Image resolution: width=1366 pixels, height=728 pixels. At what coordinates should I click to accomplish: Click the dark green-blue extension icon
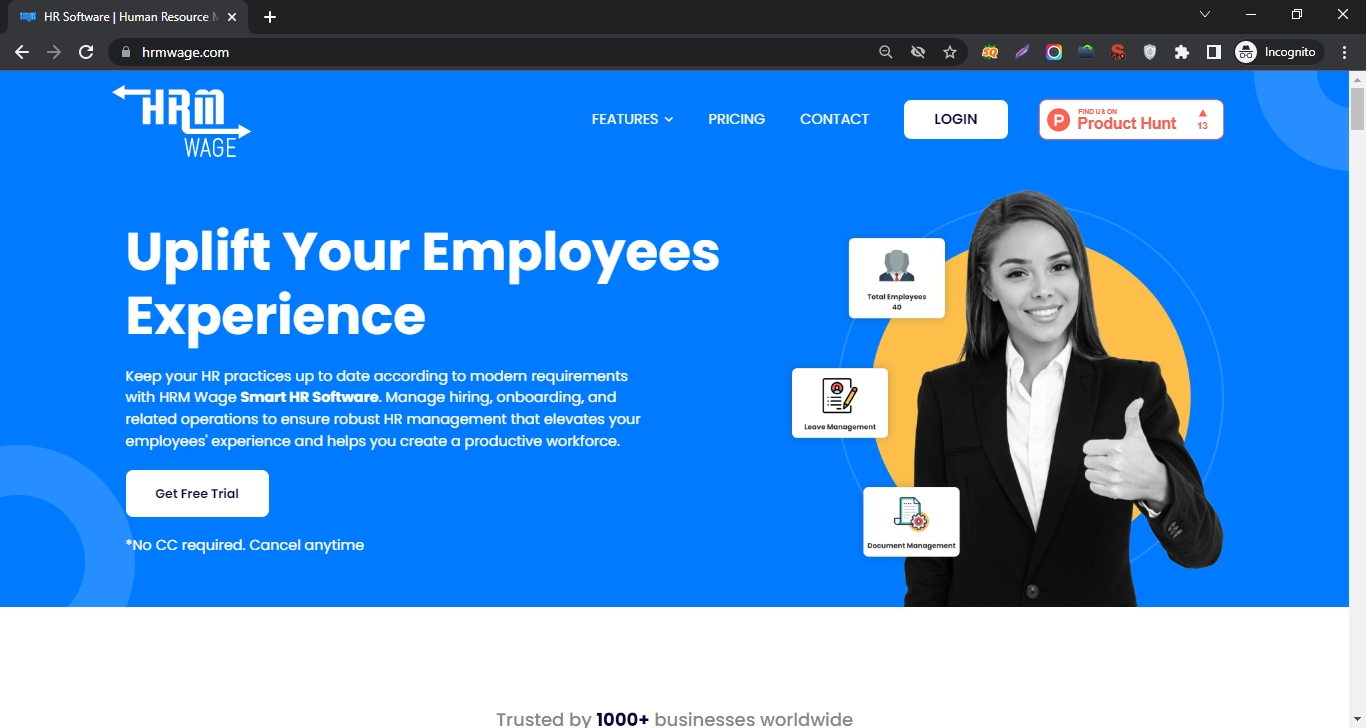point(1086,52)
